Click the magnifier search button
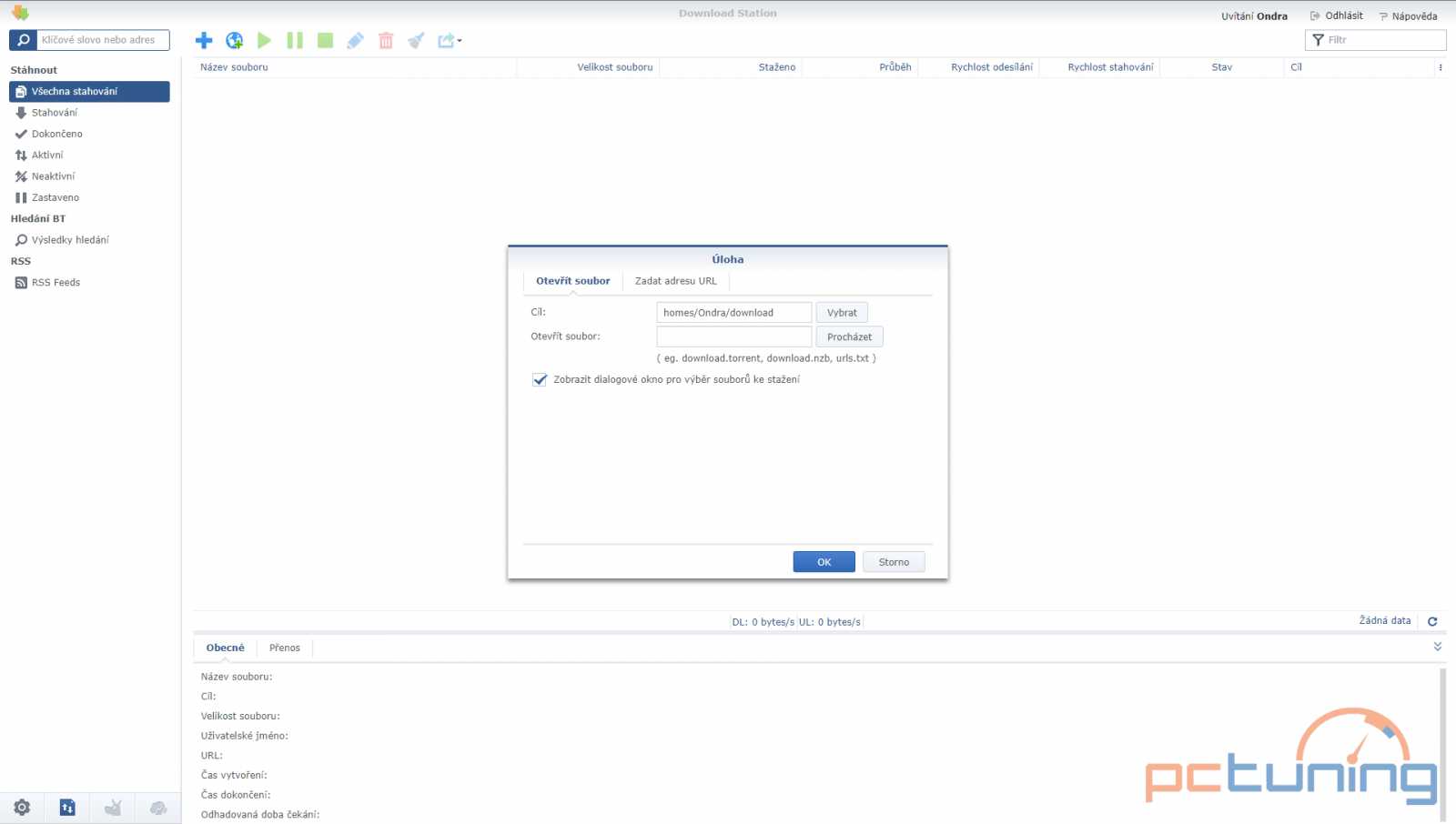 23,40
